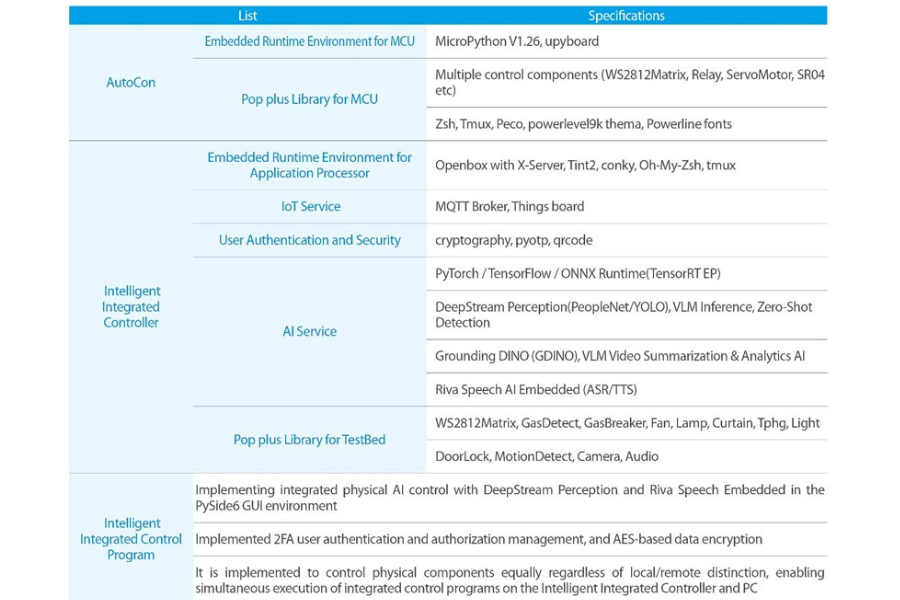900x600 pixels.
Task: Click the "List" column header
Action: [247, 15]
